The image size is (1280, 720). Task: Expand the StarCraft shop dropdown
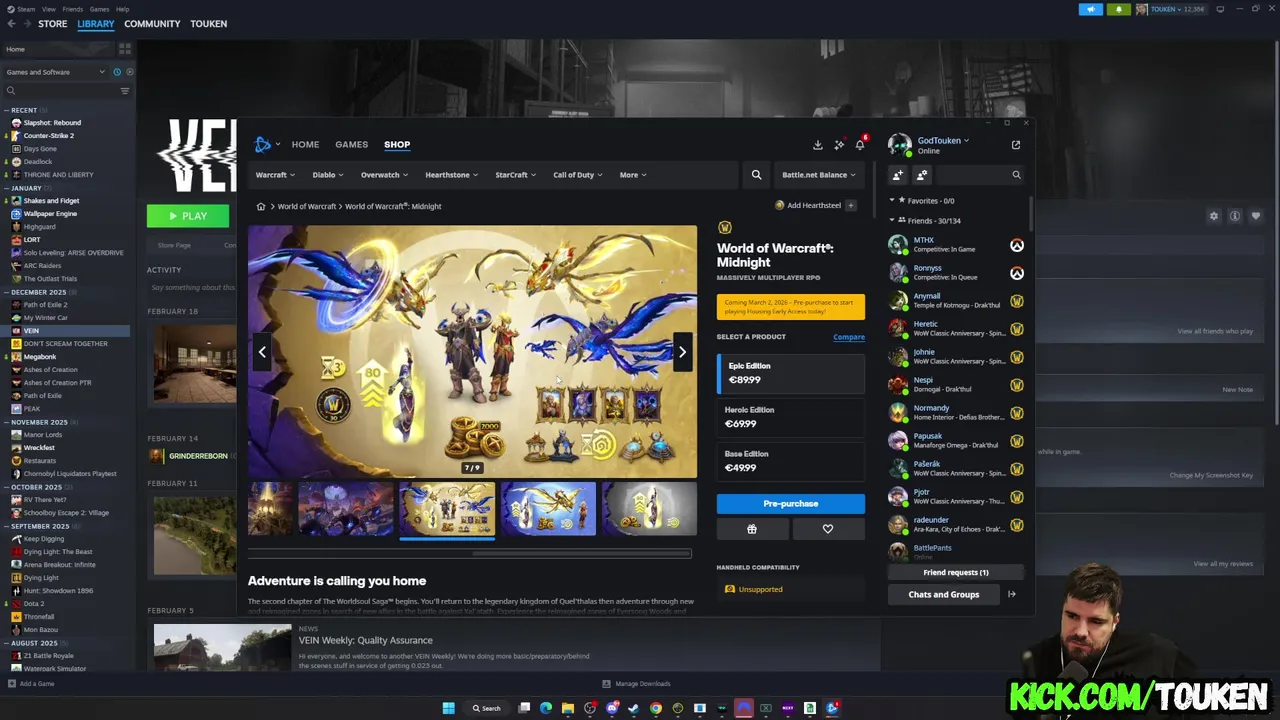coord(516,175)
